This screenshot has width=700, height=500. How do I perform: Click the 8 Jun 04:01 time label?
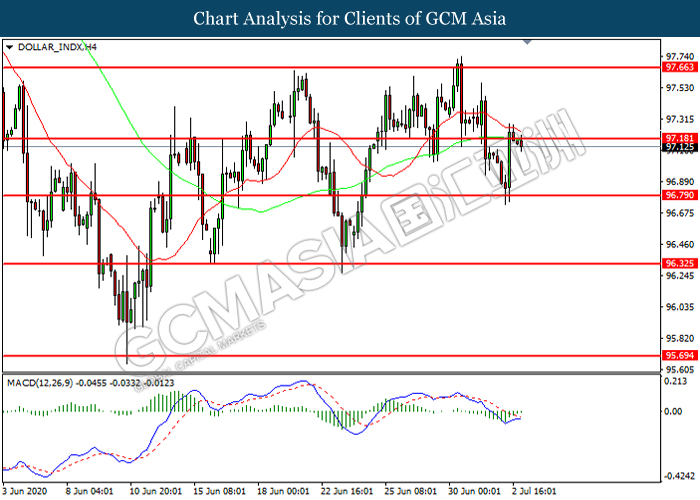(x=90, y=492)
